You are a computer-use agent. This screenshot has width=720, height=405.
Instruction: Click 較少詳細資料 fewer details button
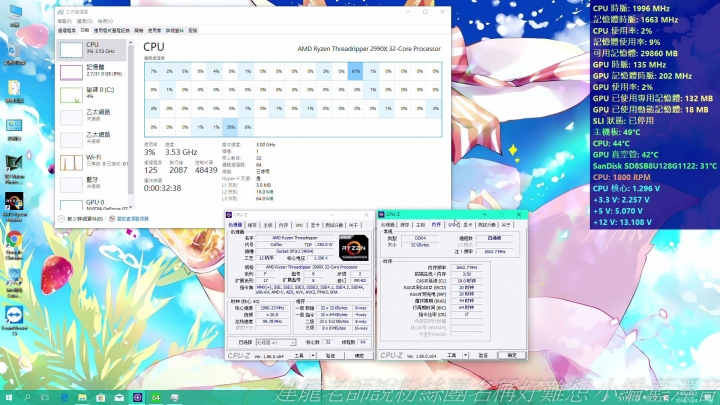[85, 219]
